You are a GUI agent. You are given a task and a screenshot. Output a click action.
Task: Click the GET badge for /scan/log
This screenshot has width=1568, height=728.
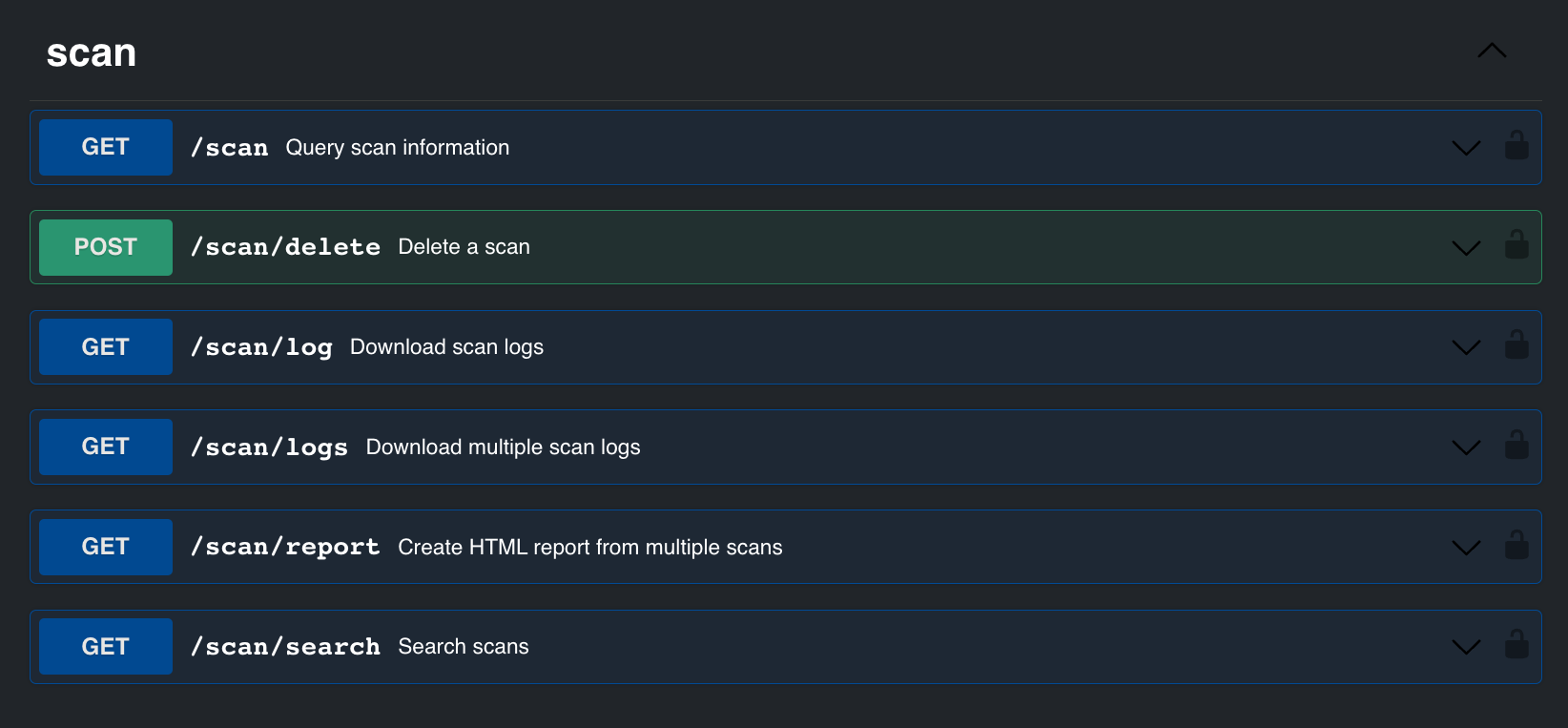pos(106,346)
